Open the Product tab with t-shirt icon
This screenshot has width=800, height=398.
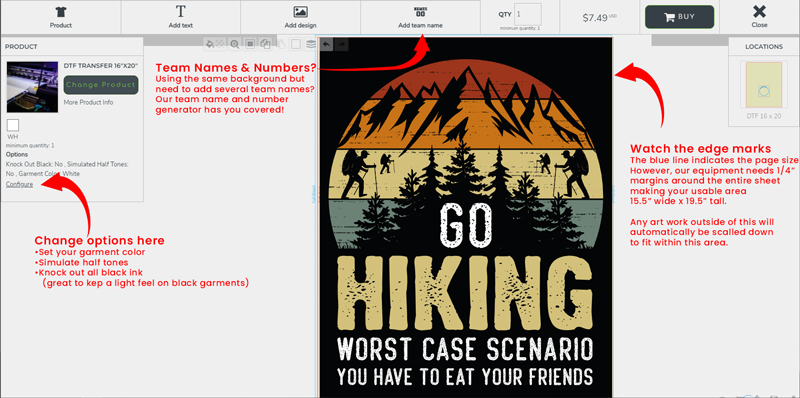tap(61, 17)
